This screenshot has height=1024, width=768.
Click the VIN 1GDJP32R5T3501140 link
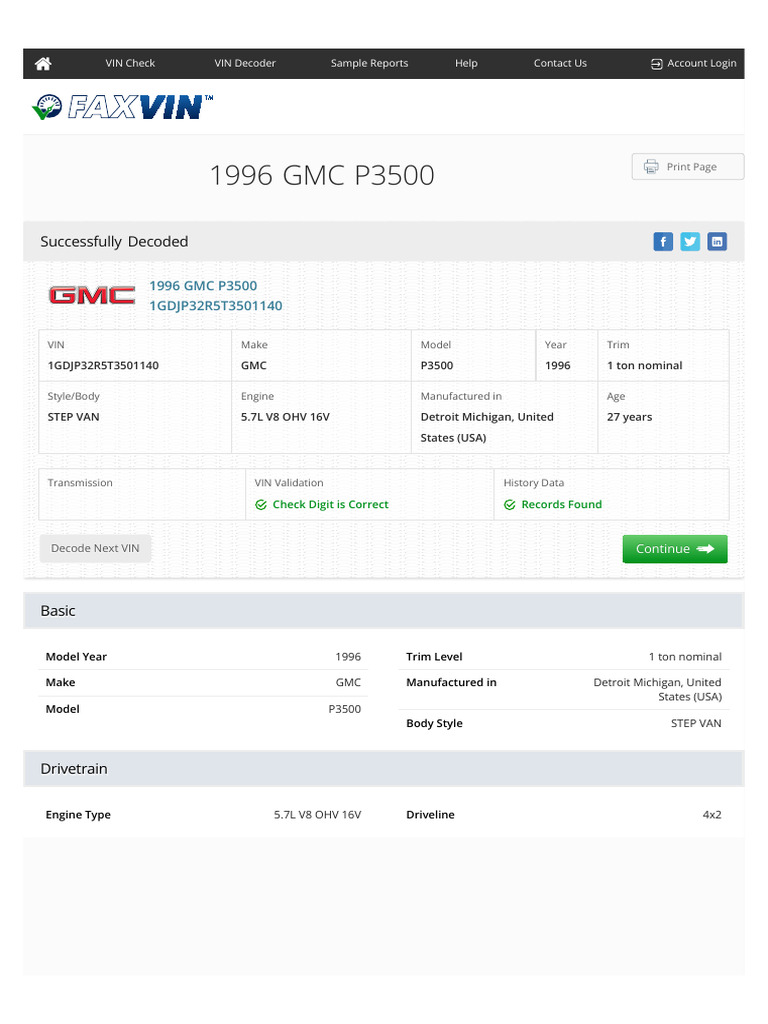coord(215,306)
